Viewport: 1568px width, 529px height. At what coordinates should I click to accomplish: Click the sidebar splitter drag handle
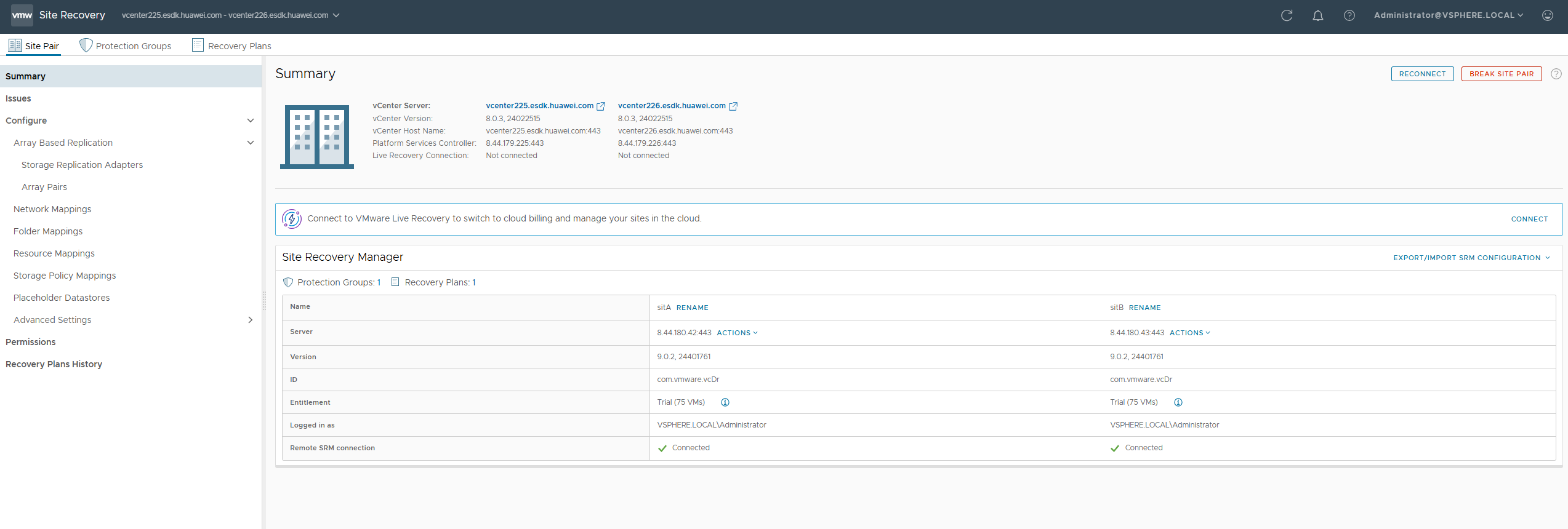pyautogui.click(x=264, y=300)
